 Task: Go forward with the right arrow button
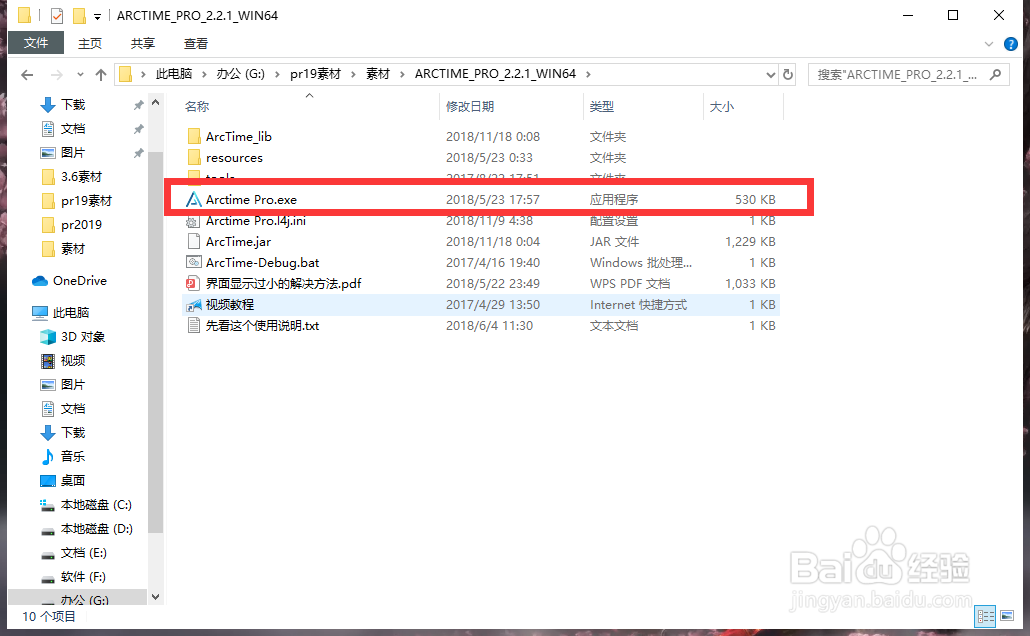pos(57,75)
